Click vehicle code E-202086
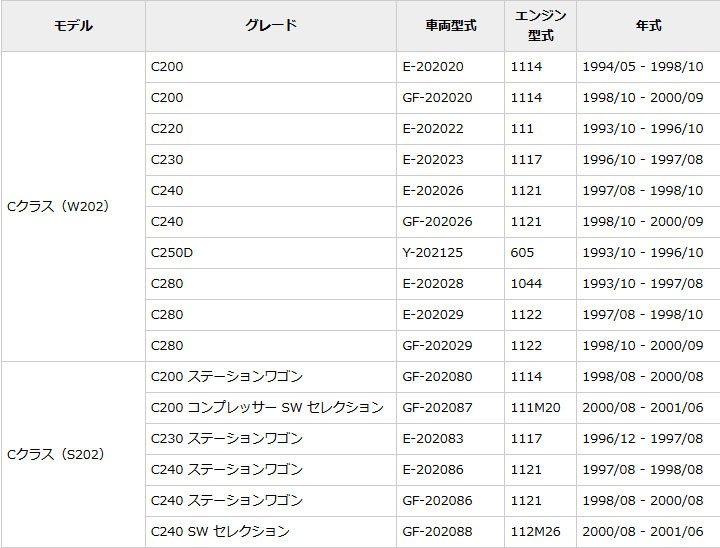 tap(433, 470)
